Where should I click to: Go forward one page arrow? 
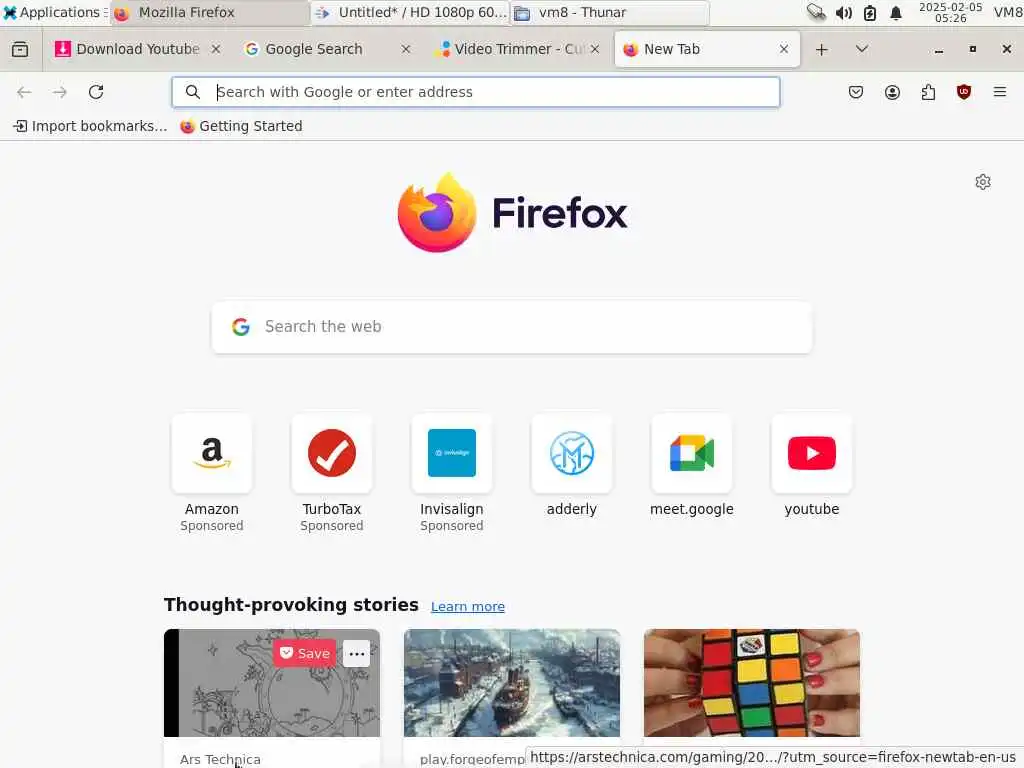[x=59, y=92]
